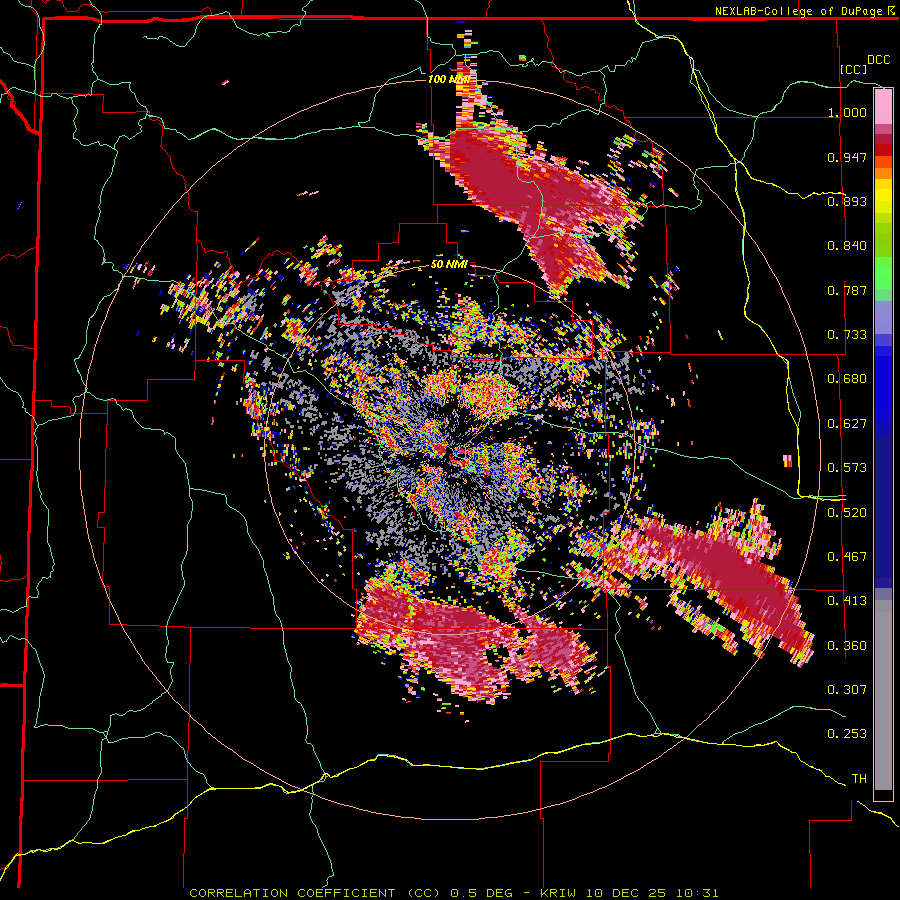
Task: Click the NEXLAB-College of DuPage credit text
Action: click(x=800, y=11)
